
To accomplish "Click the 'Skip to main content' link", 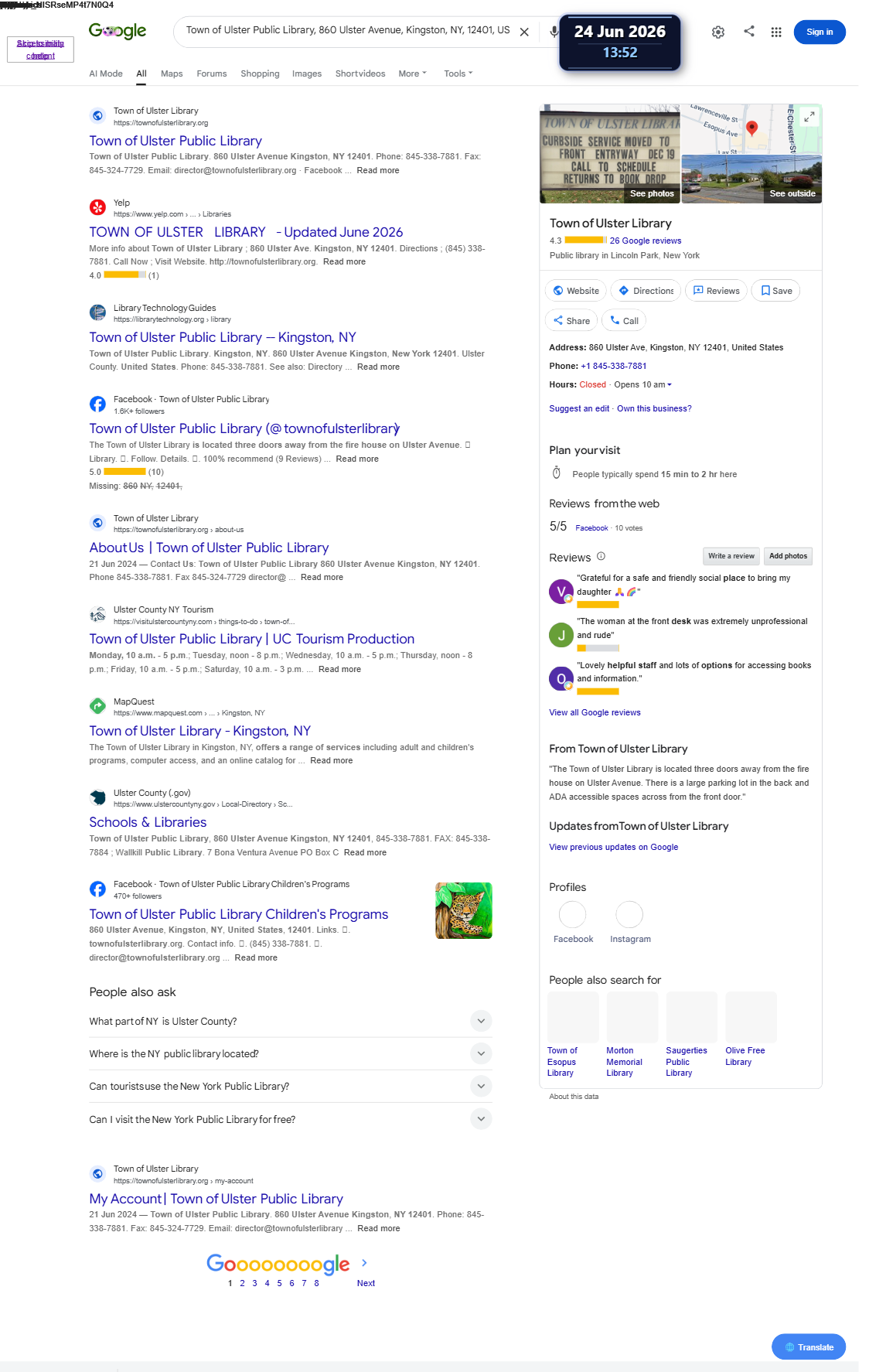I will pyautogui.click(x=40, y=49).
